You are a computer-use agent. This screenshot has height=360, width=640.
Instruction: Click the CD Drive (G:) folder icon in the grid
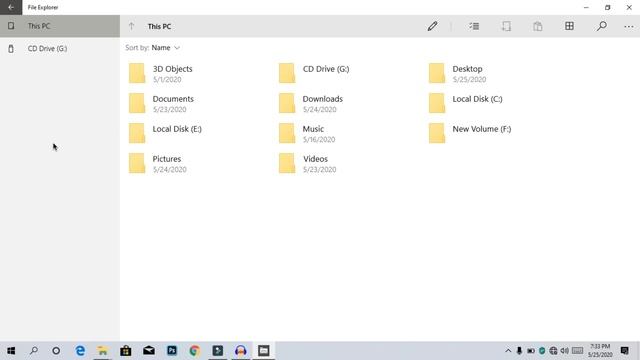[287, 73]
